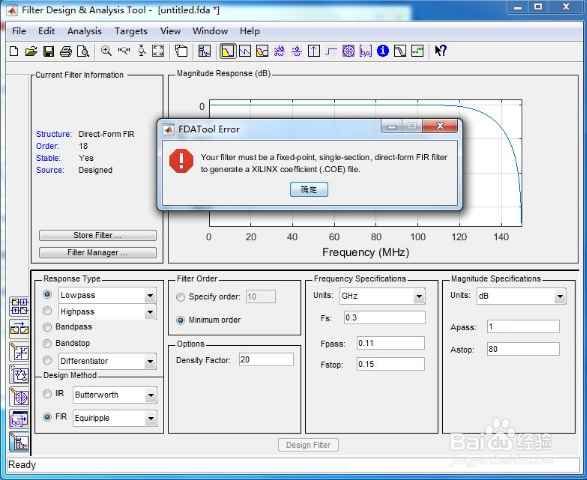Open Import Filter sidebar panel
This screenshot has width=587, height=480.
pos(19,419)
